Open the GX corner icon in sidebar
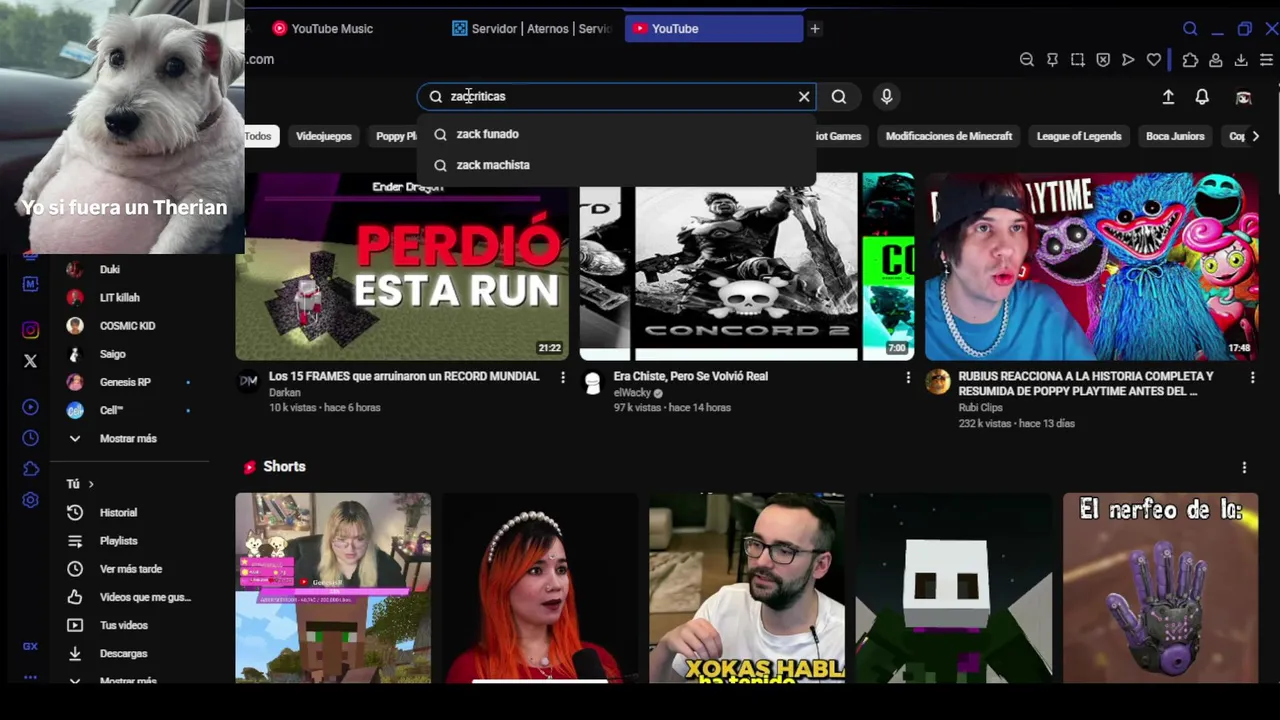Screen dimensions: 1280x720 30,646
